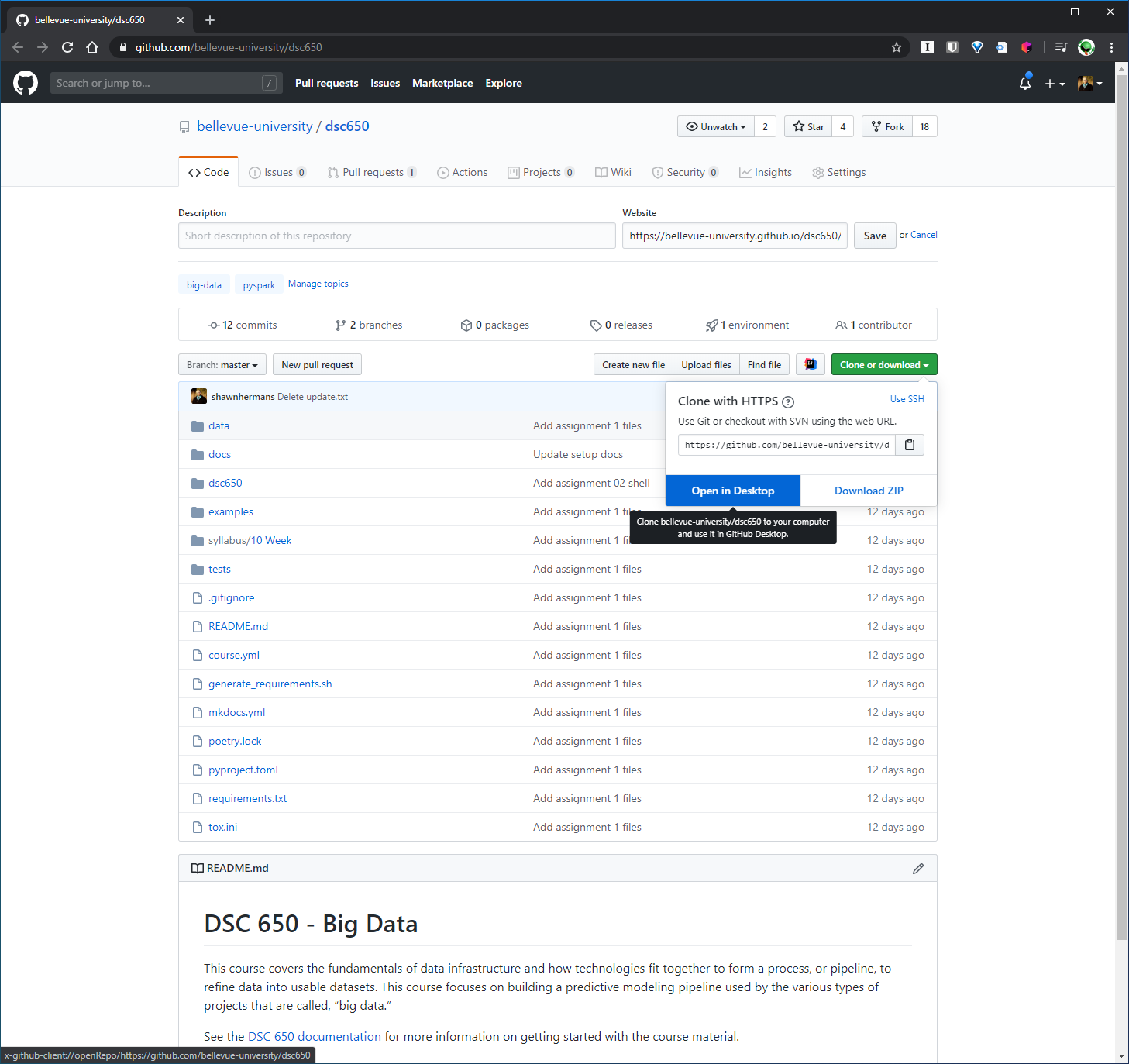Click the Download ZIP link
The height and width of the screenshot is (1064, 1129).
(869, 491)
